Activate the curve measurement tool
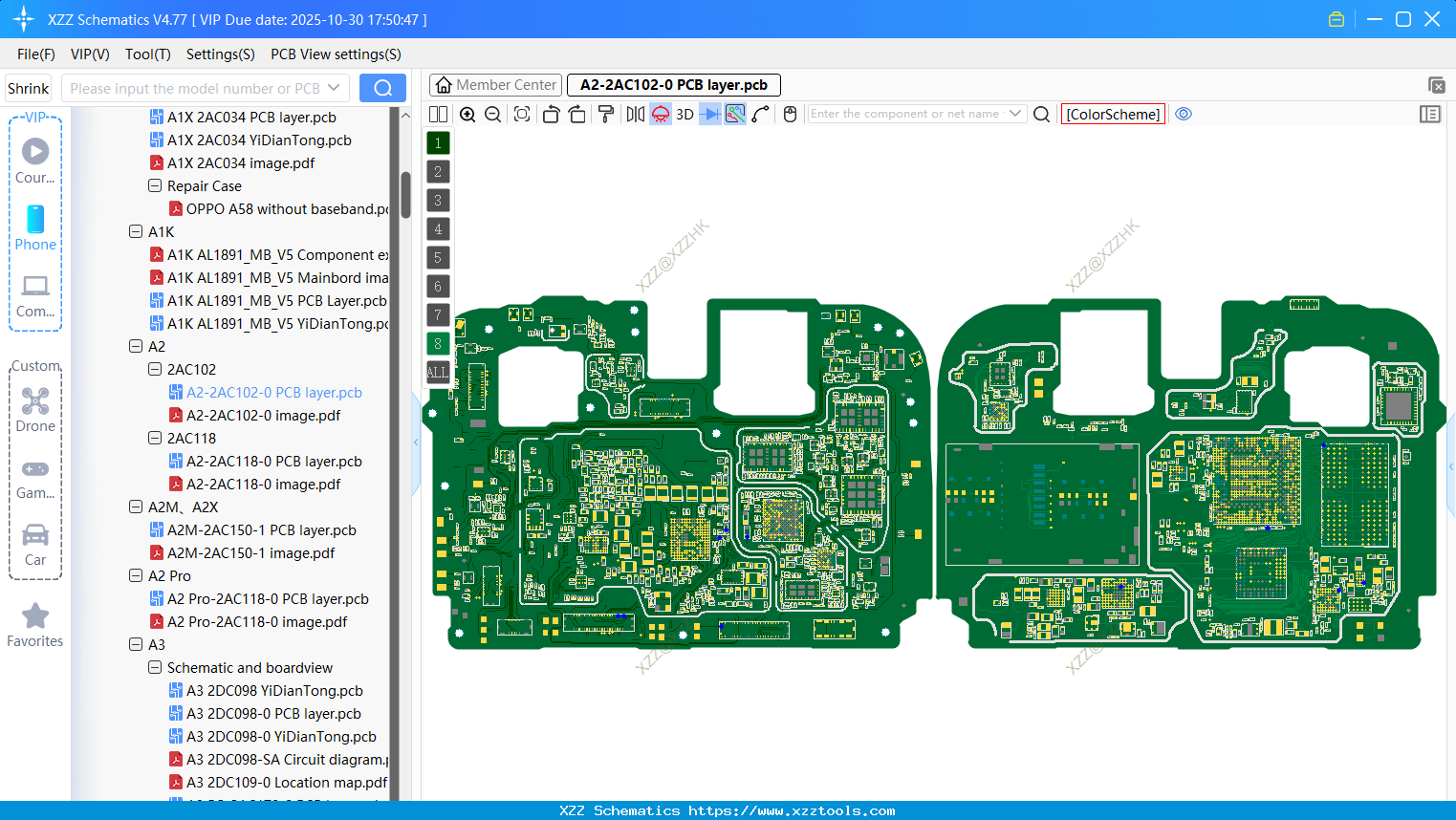The width and height of the screenshot is (1456, 820). [758, 113]
